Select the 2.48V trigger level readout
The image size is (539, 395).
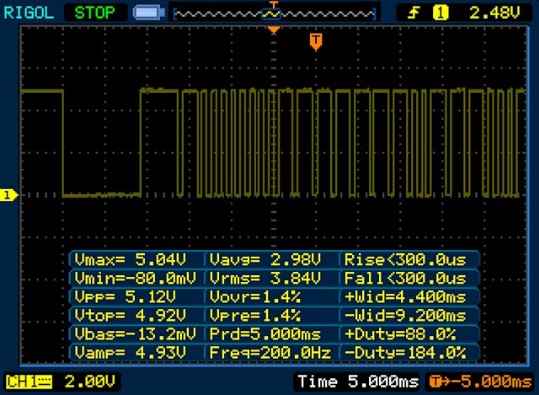[495, 13]
